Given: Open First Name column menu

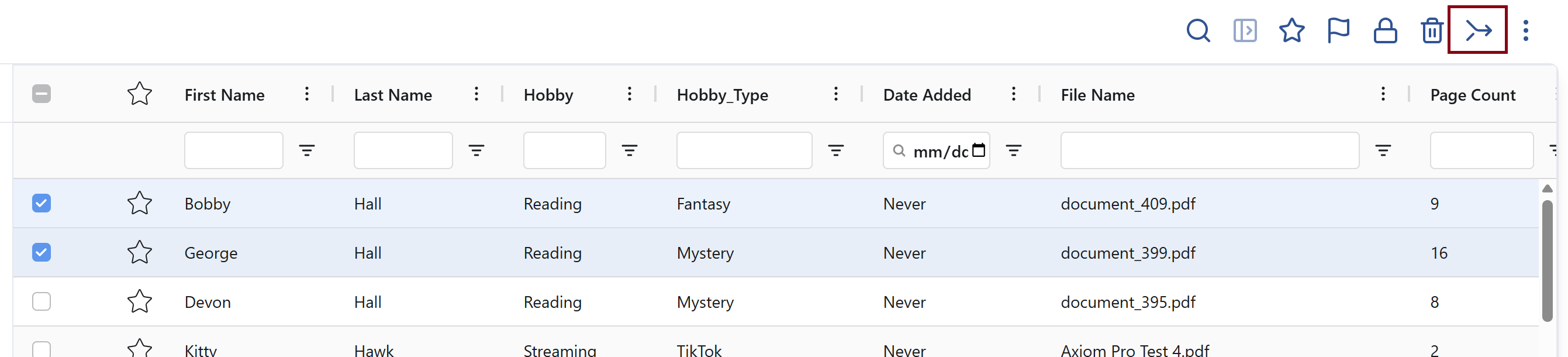Looking at the screenshot, I should pyautogui.click(x=307, y=94).
